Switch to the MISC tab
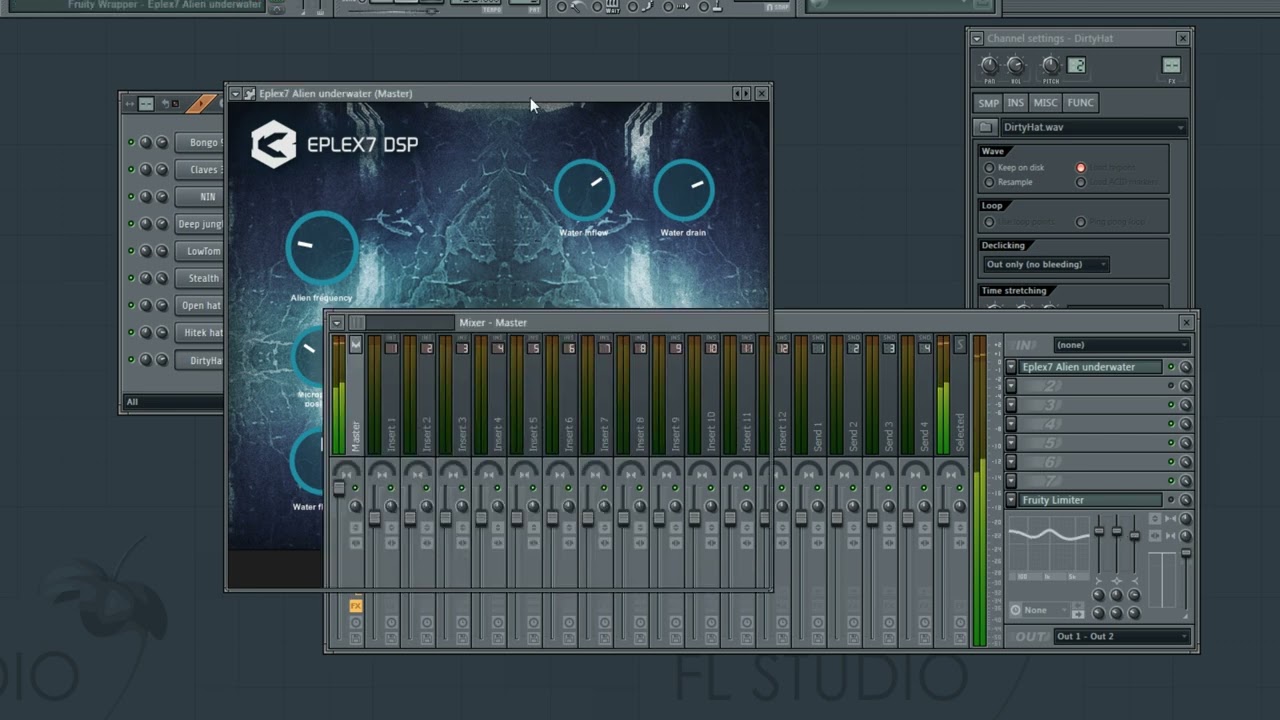Screen dimensions: 1280x720 (x=1045, y=103)
